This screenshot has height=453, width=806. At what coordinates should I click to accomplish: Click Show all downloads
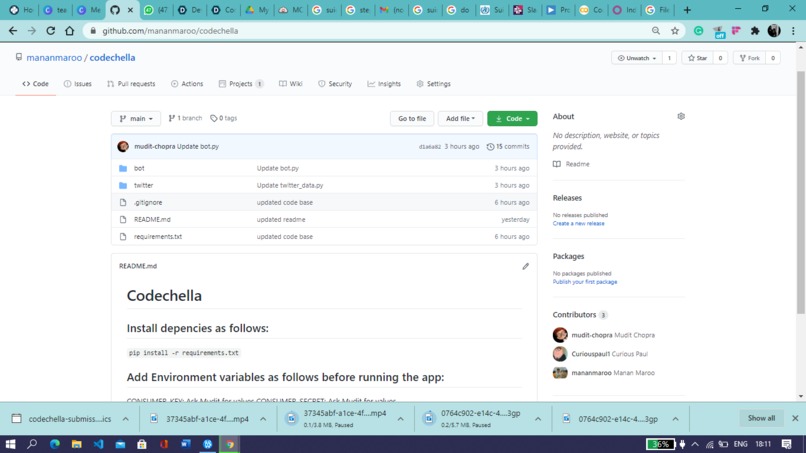[x=761, y=418]
